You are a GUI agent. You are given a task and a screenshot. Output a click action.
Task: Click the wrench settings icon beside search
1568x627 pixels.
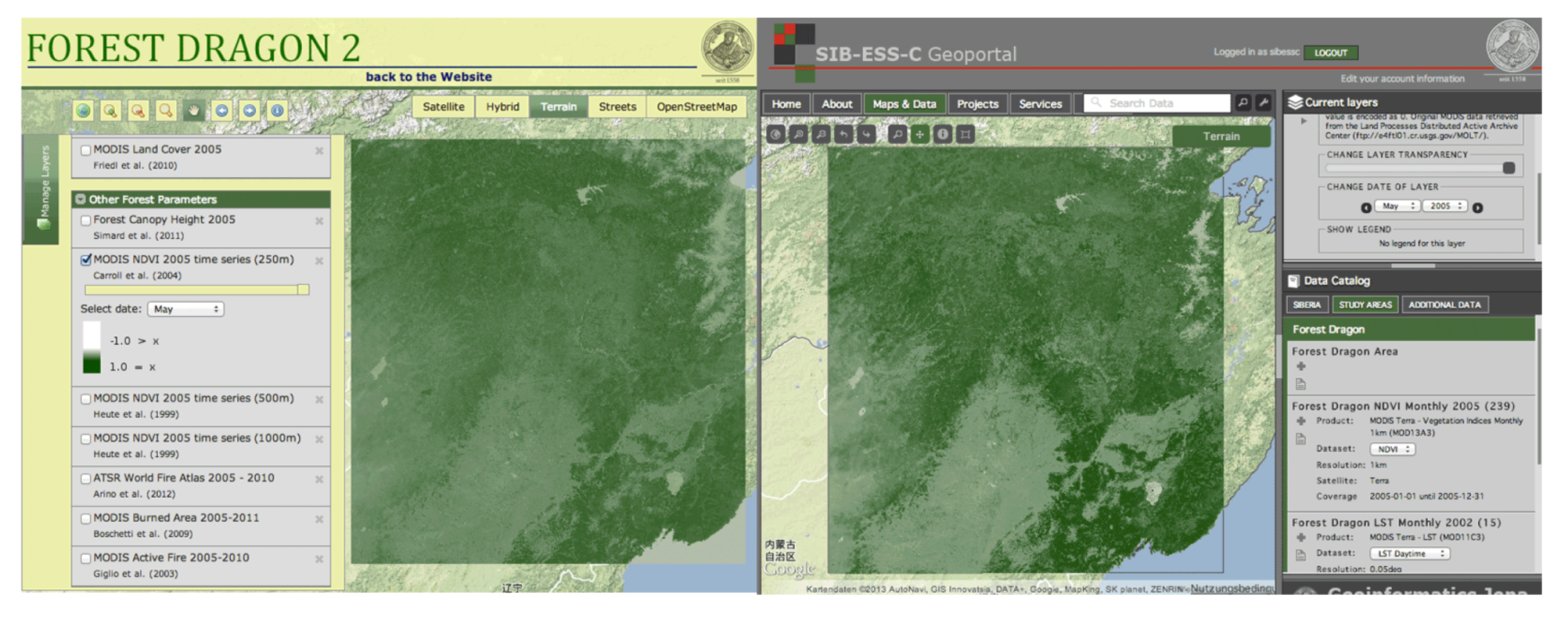(x=1264, y=103)
